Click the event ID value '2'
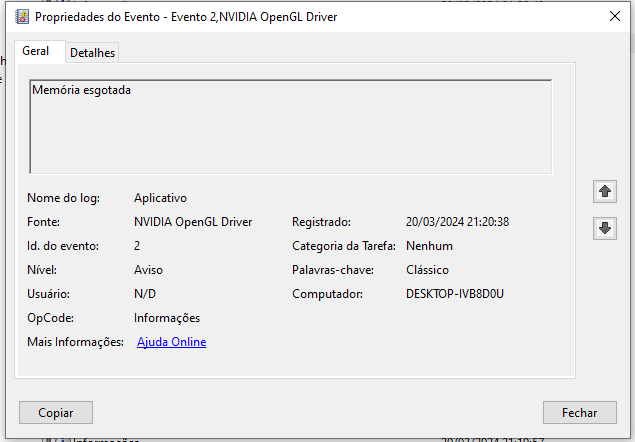Viewport: 635px width, 442px height. [x=137, y=246]
